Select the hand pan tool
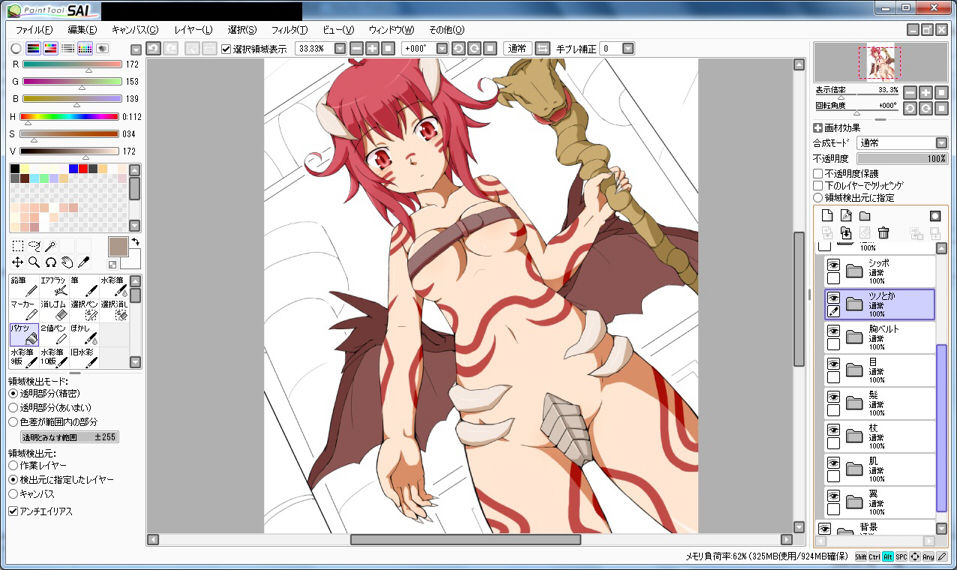 pyautogui.click(x=67, y=262)
